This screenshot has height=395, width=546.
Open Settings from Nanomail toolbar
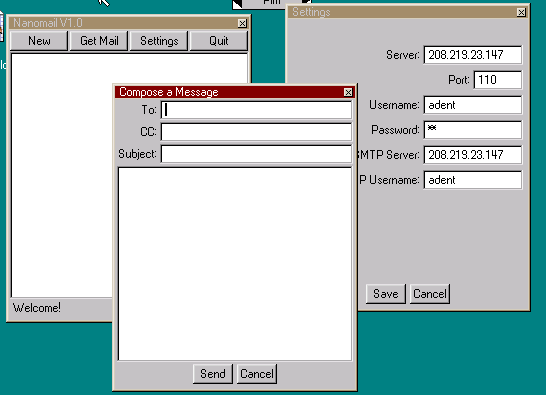coord(159,41)
